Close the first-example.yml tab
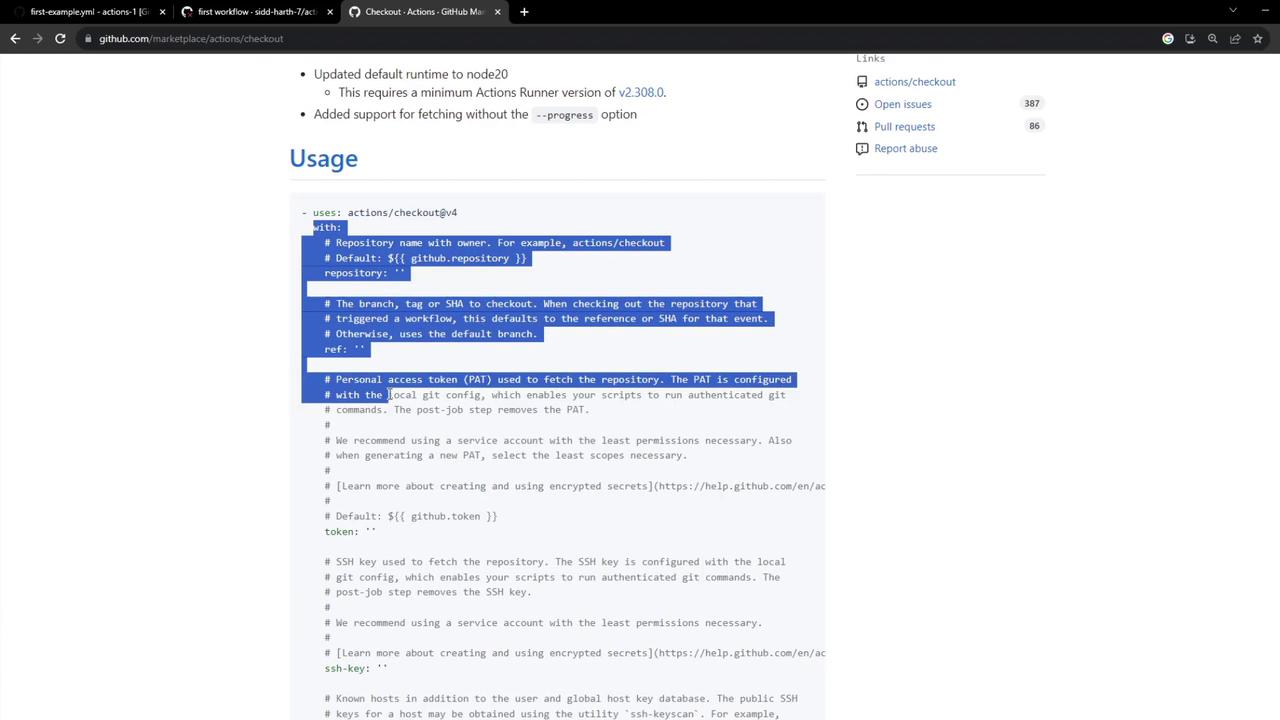The height and width of the screenshot is (720, 1280). pos(162,12)
